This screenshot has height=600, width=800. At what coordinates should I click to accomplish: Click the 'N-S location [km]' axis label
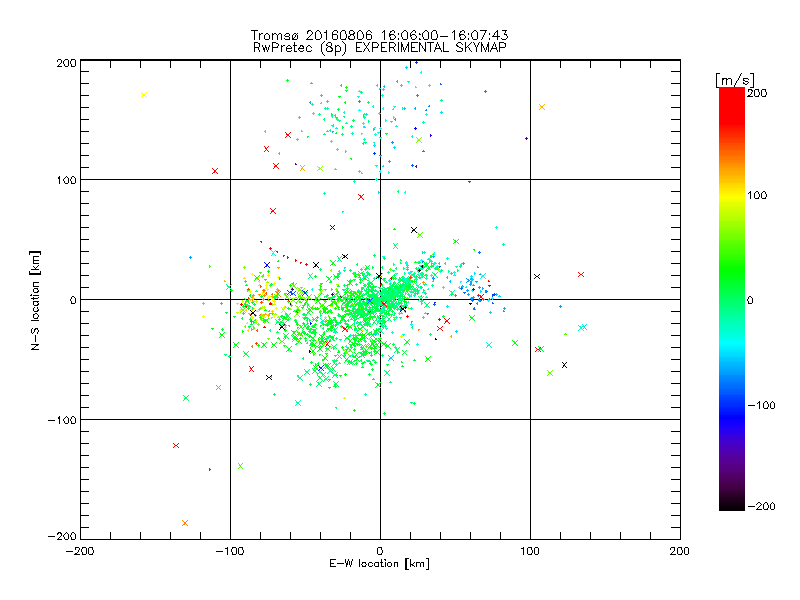[x=35, y=301]
